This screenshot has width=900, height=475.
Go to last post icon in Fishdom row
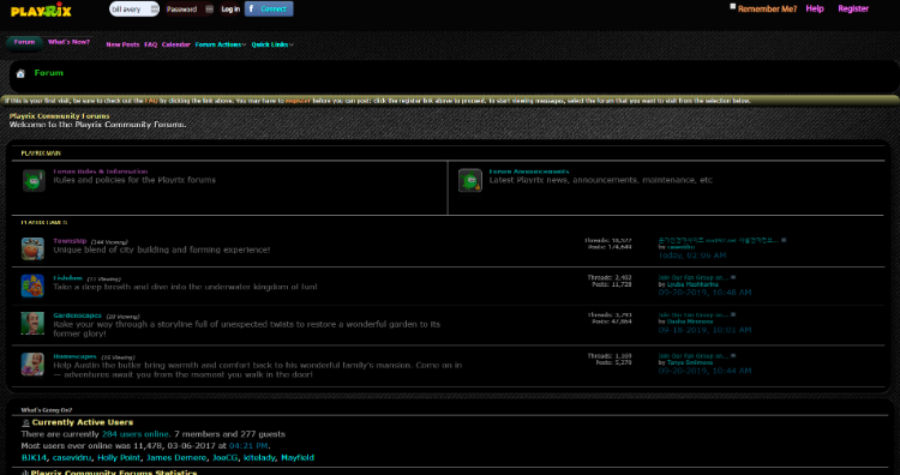point(733,277)
